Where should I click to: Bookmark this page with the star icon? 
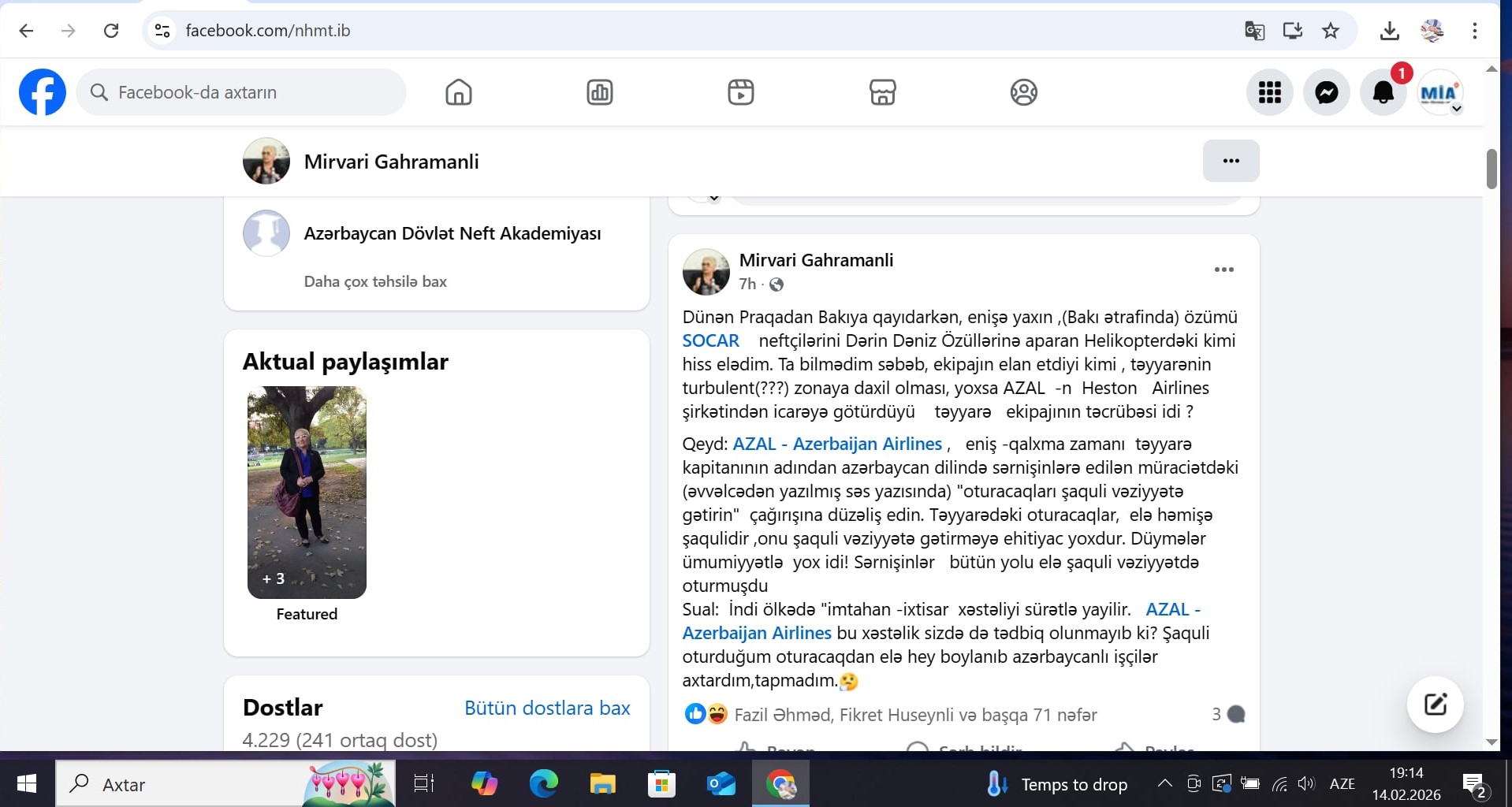click(1331, 31)
